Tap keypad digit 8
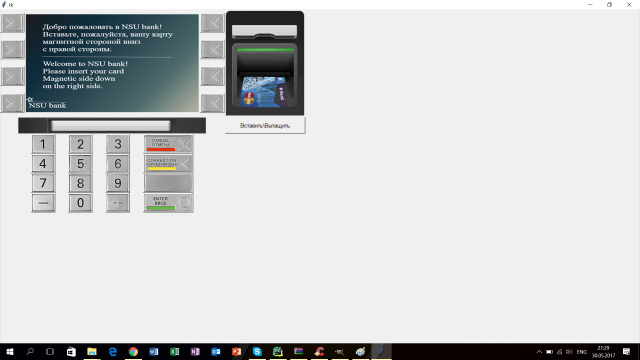The height and width of the screenshot is (360, 640). [80, 183]
